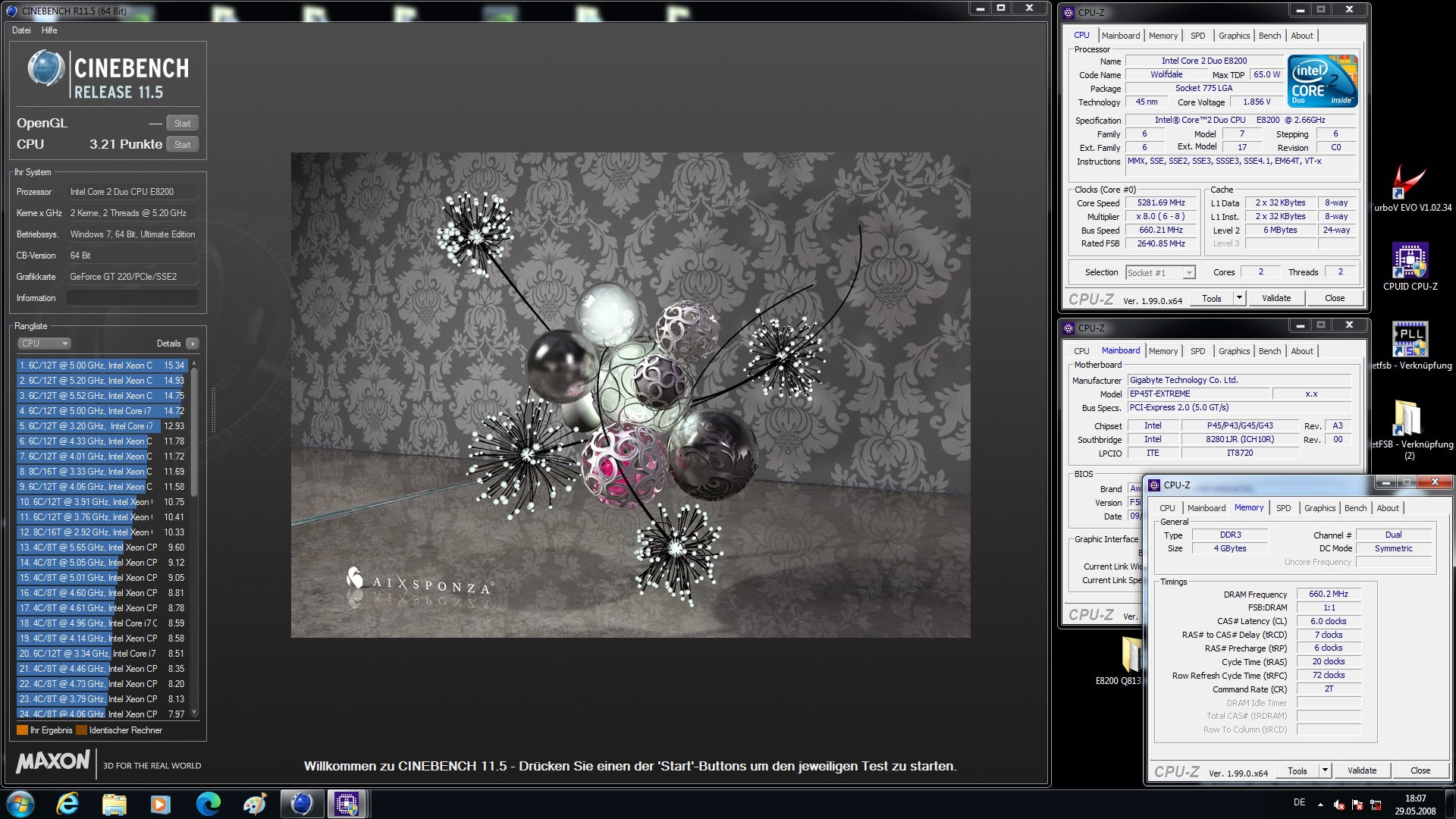Click DE language indicator in taskbar
1456x819 pixels.
1299,802
